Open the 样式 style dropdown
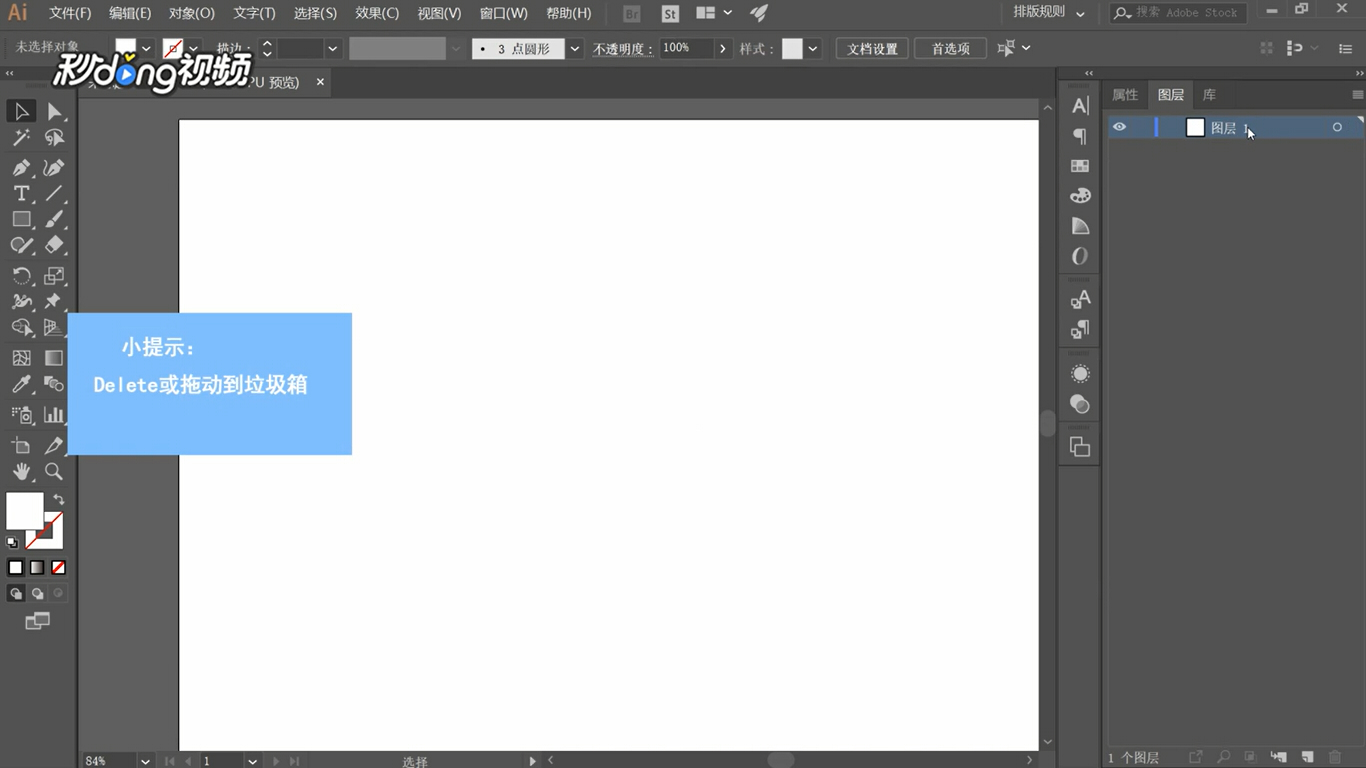The height and width of the screenshot is (768, 1366). click(x=813, y=48)
